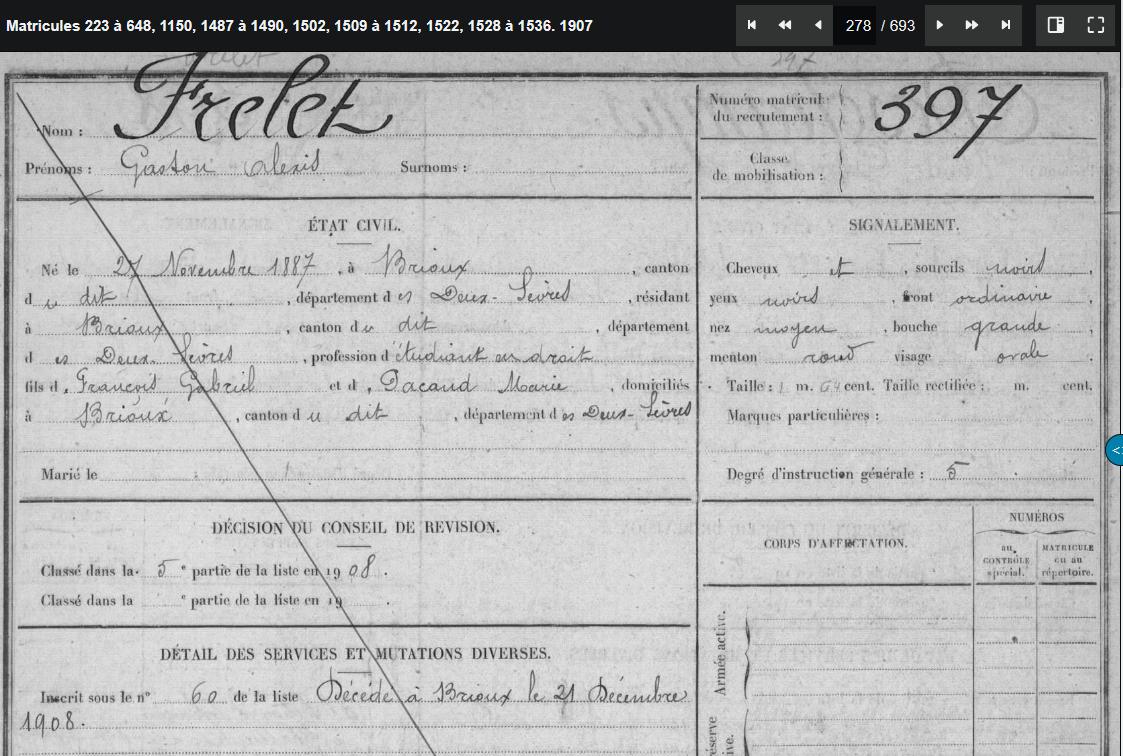Click the ÉTAT CIVIL section heading
The width and height of the screenshot is (1123, 756).
coord(355,226)
